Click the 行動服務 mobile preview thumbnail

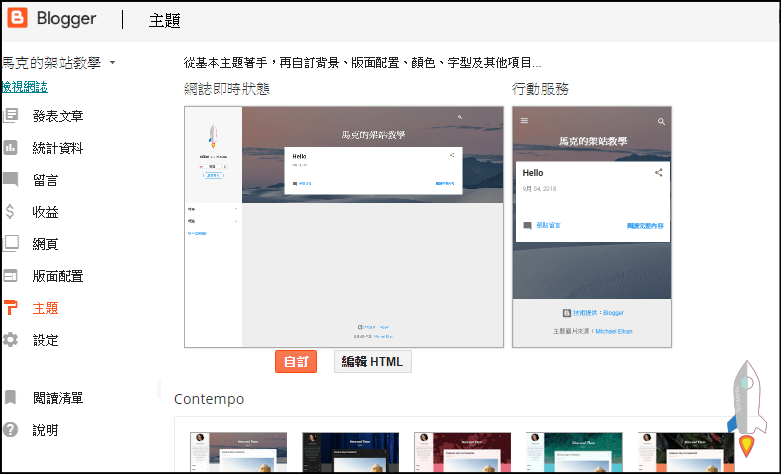point(592,227)
